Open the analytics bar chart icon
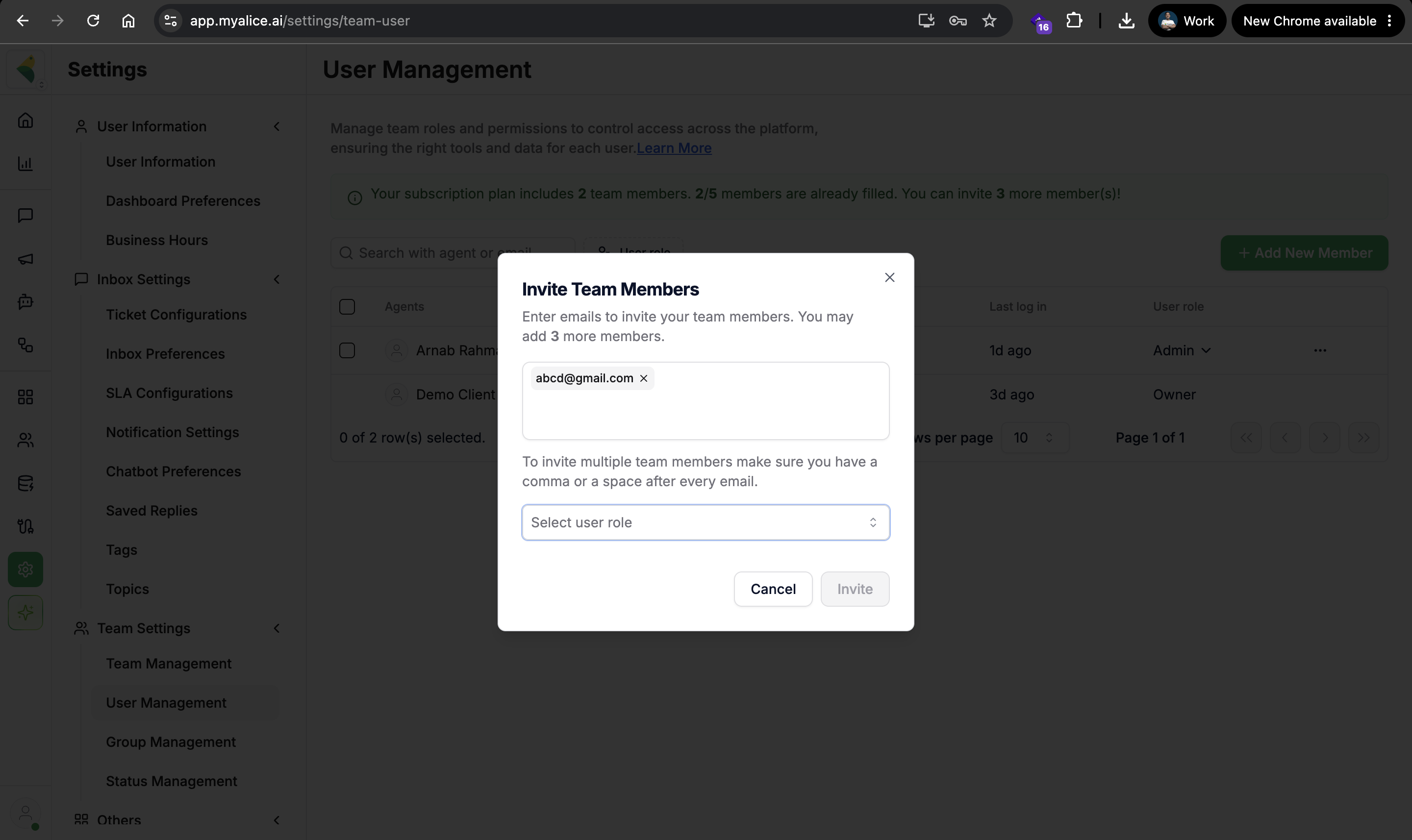 click(25, 164)
